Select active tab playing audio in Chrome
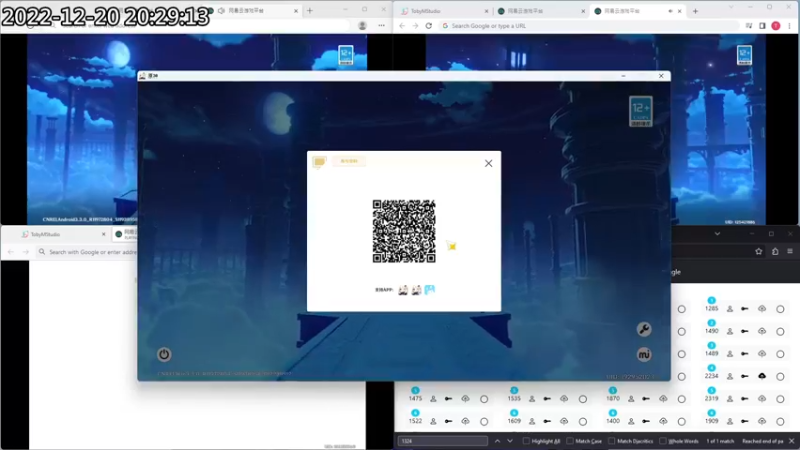Viewport: 800px width, 450px height. 638,11
